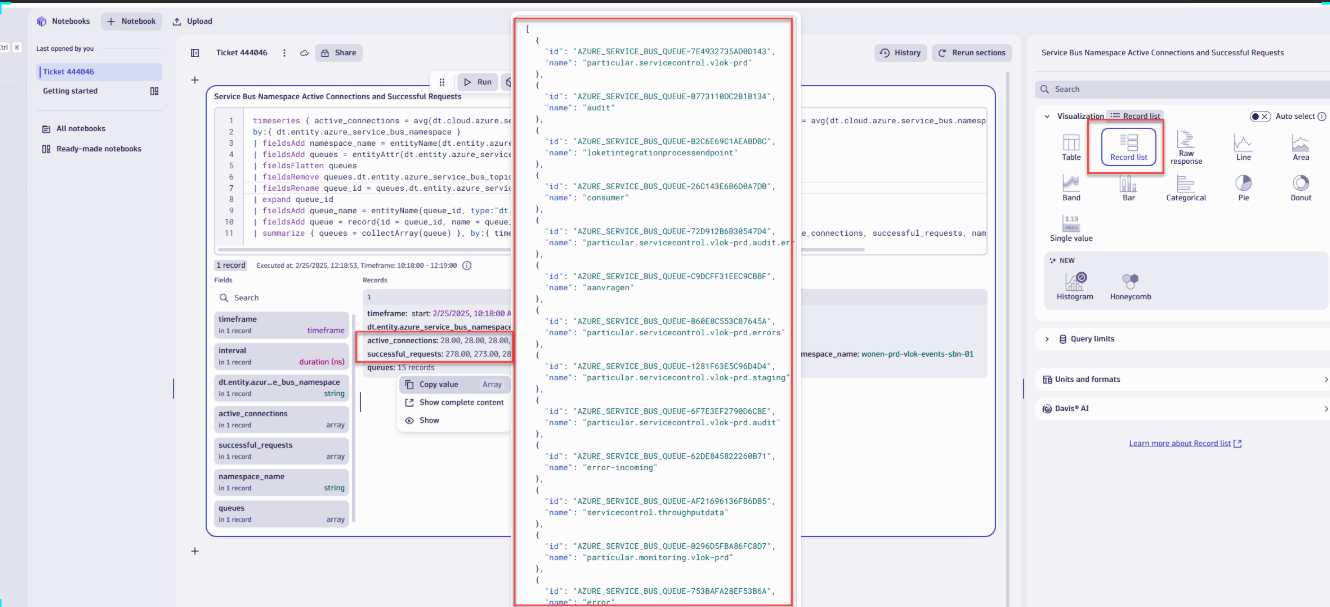Expand the Query limits section

(1047, 339)
